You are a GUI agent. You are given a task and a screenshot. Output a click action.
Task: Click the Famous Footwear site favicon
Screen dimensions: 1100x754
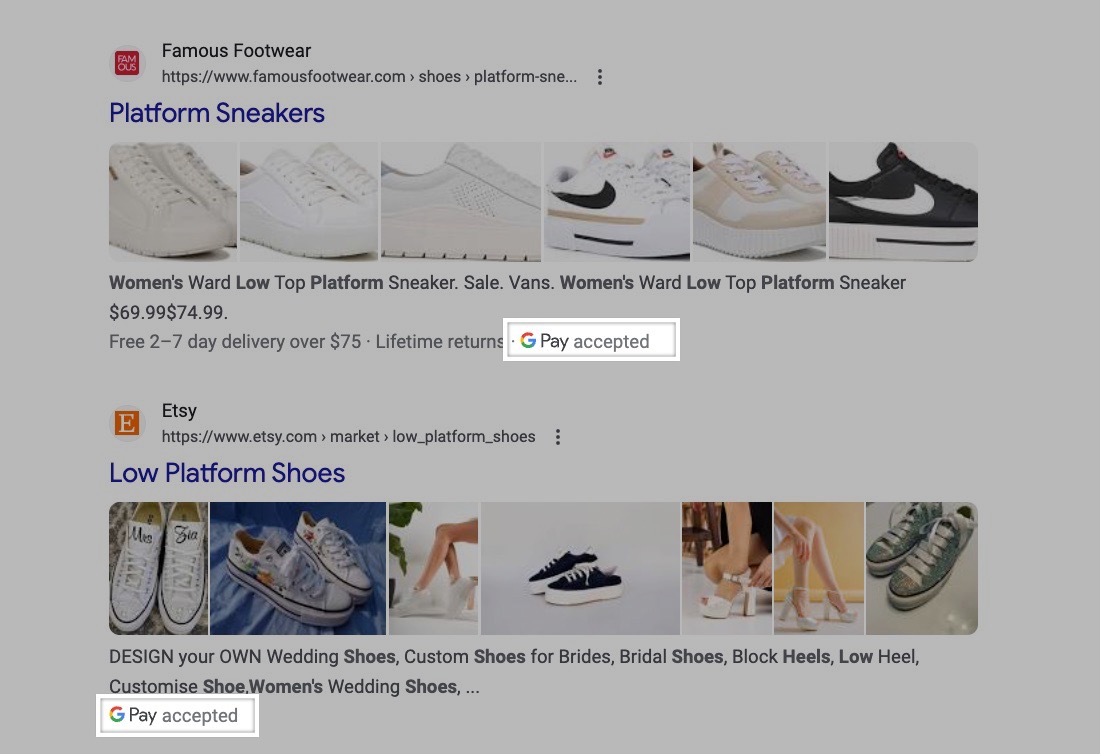coord(127,64)
